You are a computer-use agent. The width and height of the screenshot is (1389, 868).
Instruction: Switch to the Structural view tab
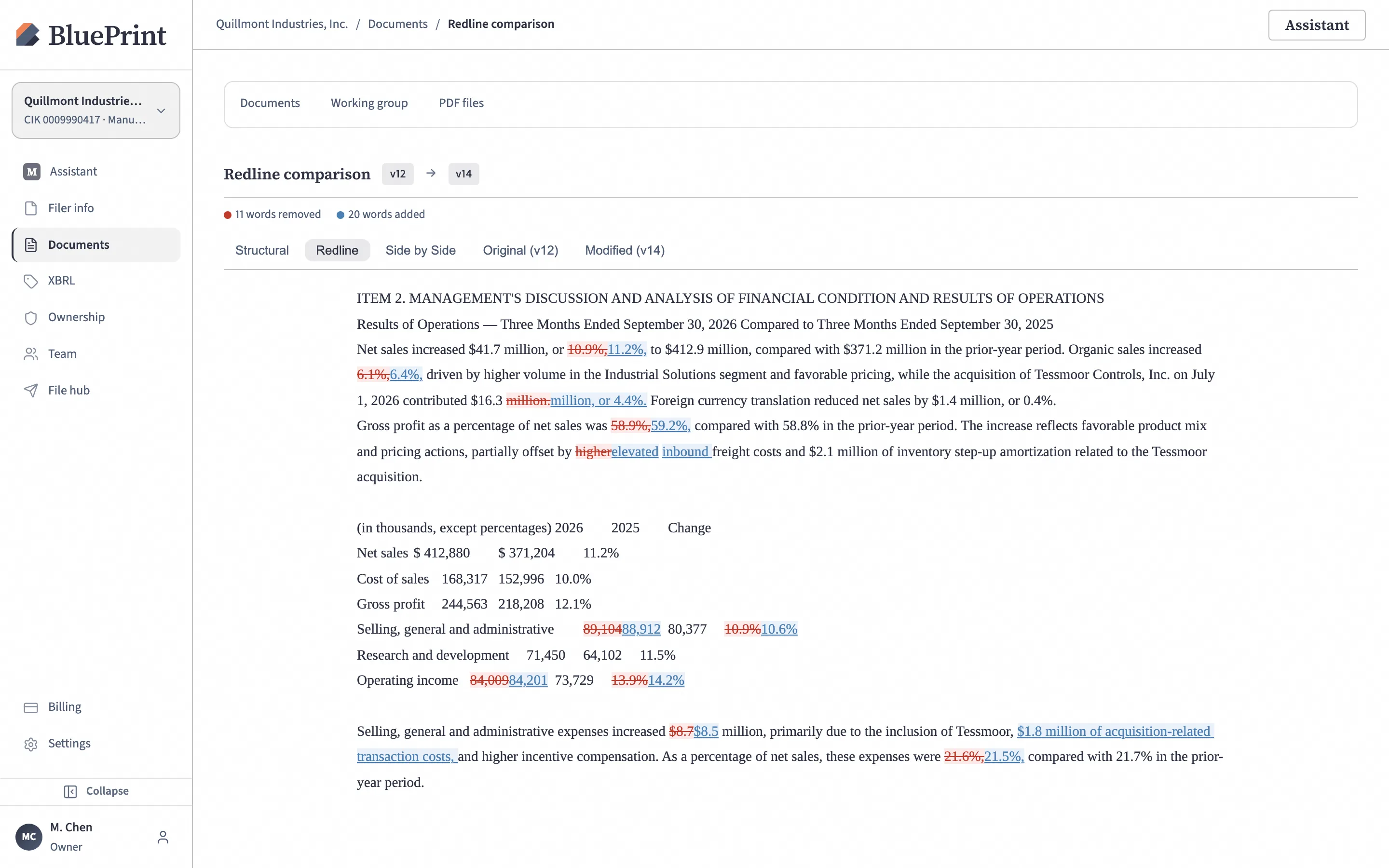[x=262, y=250]
